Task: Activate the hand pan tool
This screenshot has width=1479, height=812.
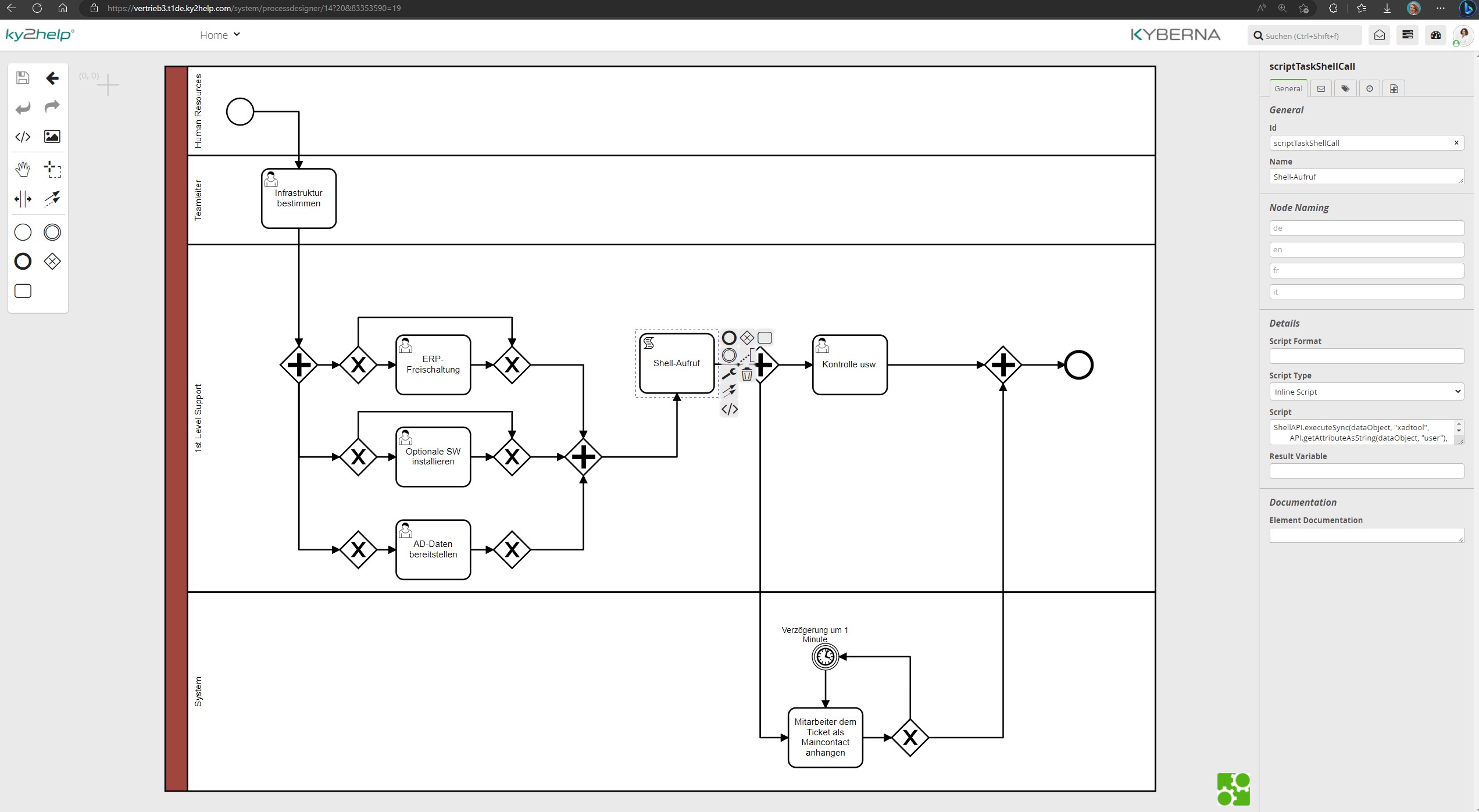Action: pos(23,169)
